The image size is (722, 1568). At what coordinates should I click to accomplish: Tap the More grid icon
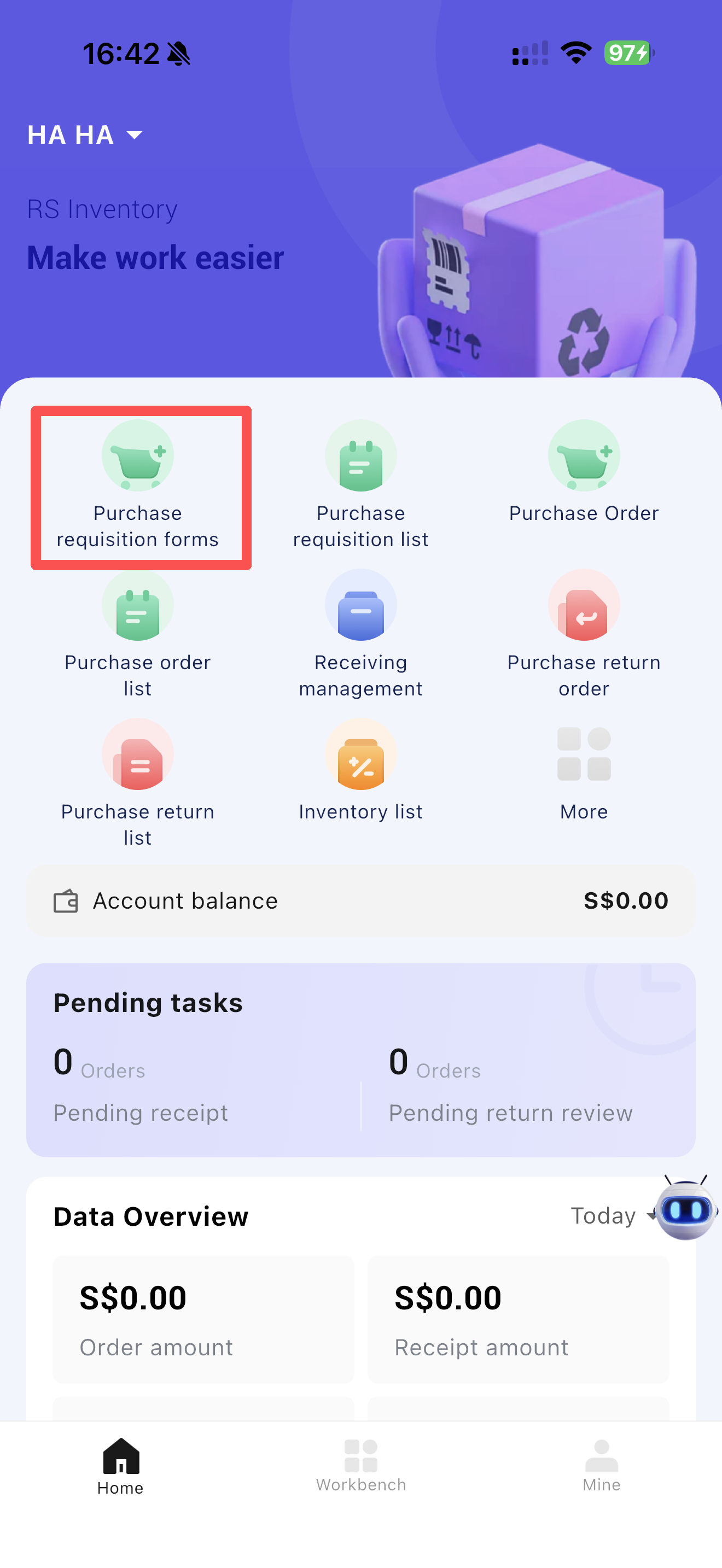583,754
